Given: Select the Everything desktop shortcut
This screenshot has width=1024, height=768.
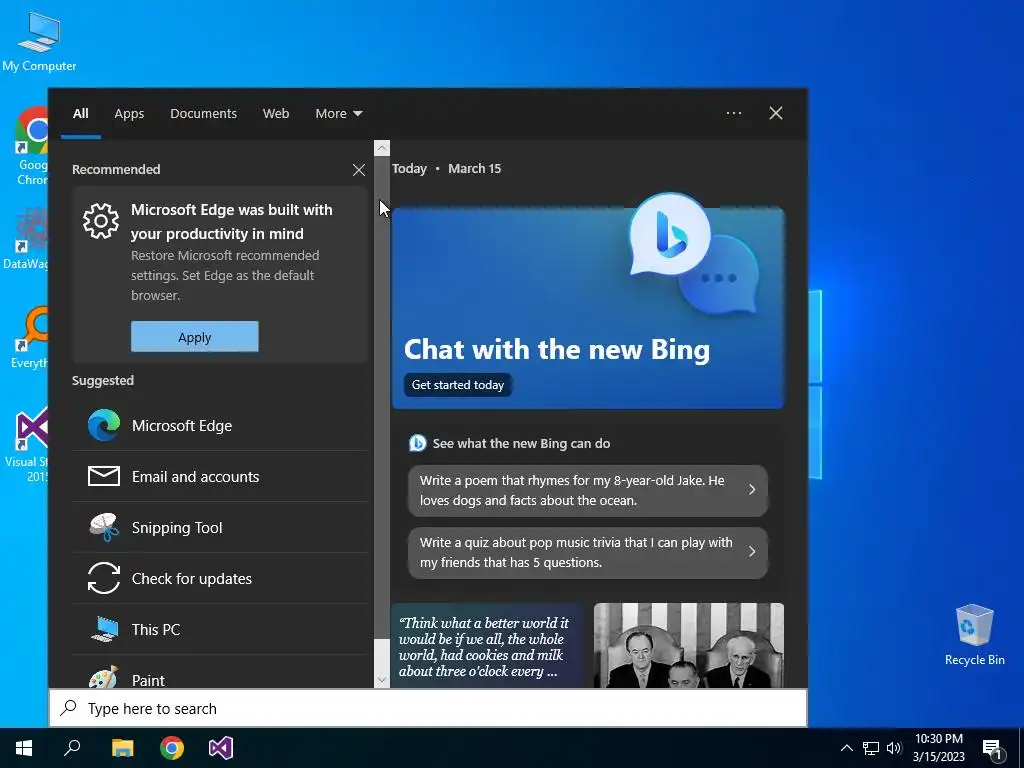Looking at the screenshot, I should 30,338.
